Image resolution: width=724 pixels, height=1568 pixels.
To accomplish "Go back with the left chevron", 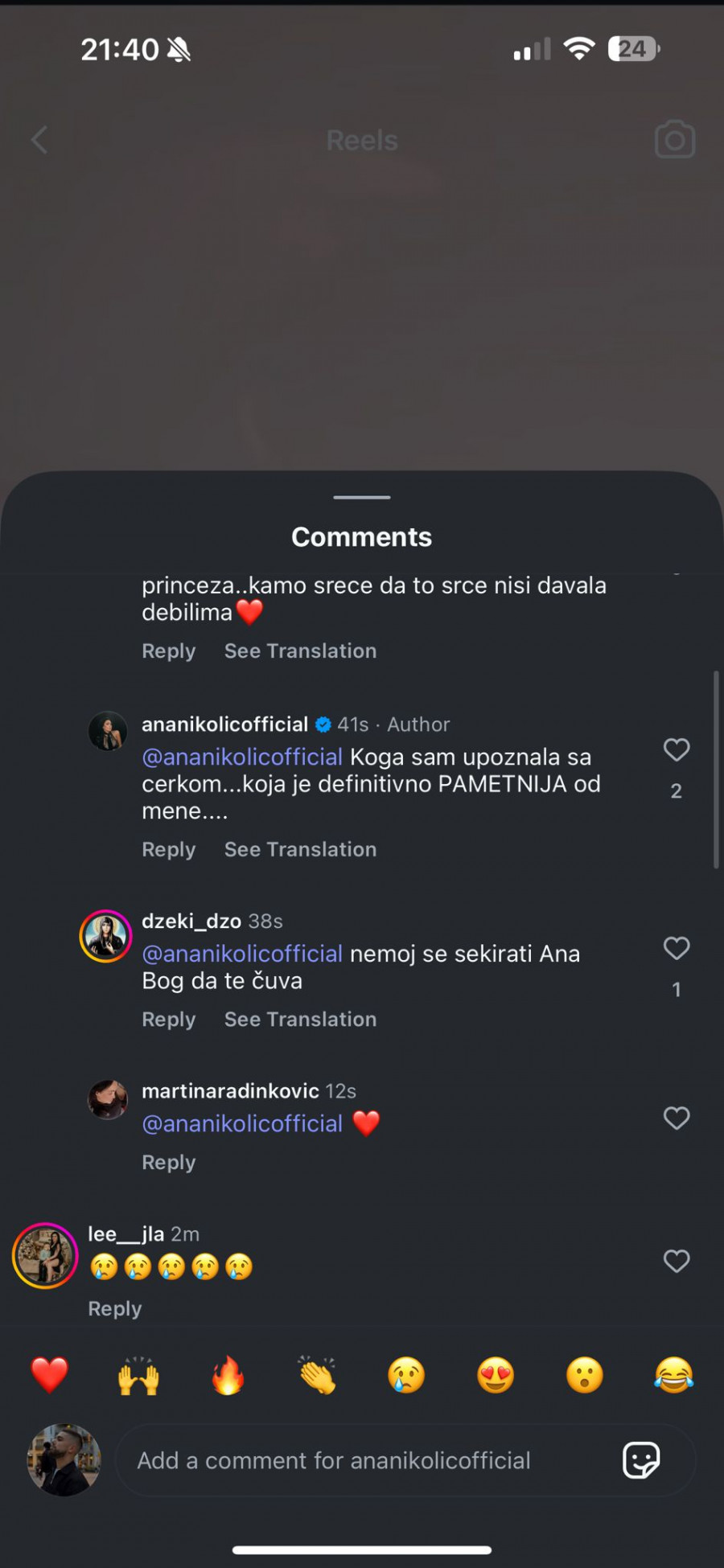I will (39, 140).
